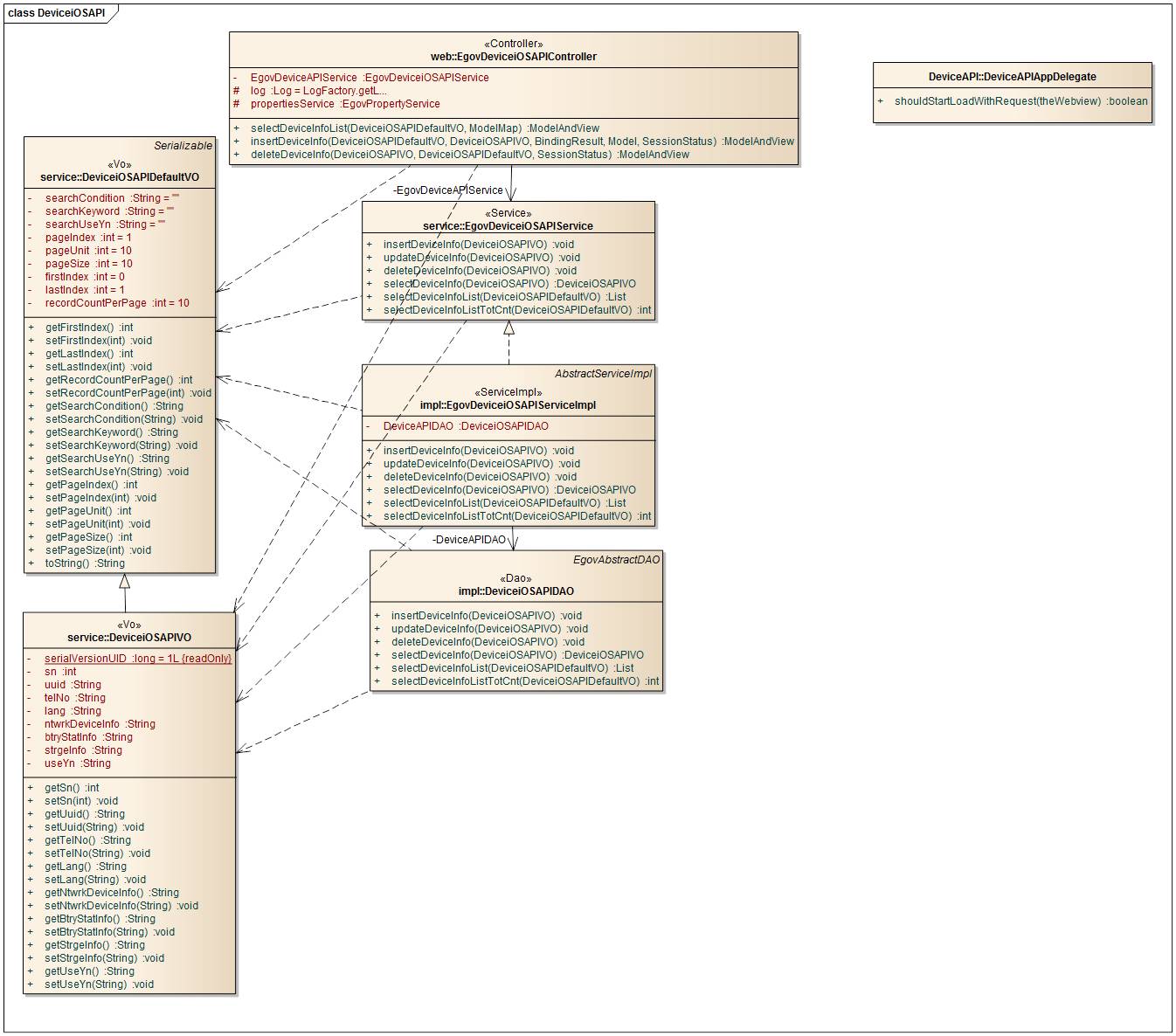The height and width of the screenshot is (1036, 1176).
Task: Click the DeviceAPIAppDelegate class header
Action: pos(1012,77)
